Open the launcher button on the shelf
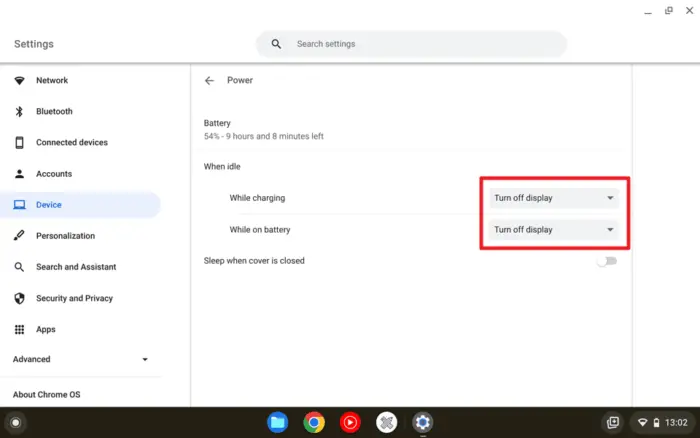The height and width of the screenshot is (438, 700). pos(16,422)
